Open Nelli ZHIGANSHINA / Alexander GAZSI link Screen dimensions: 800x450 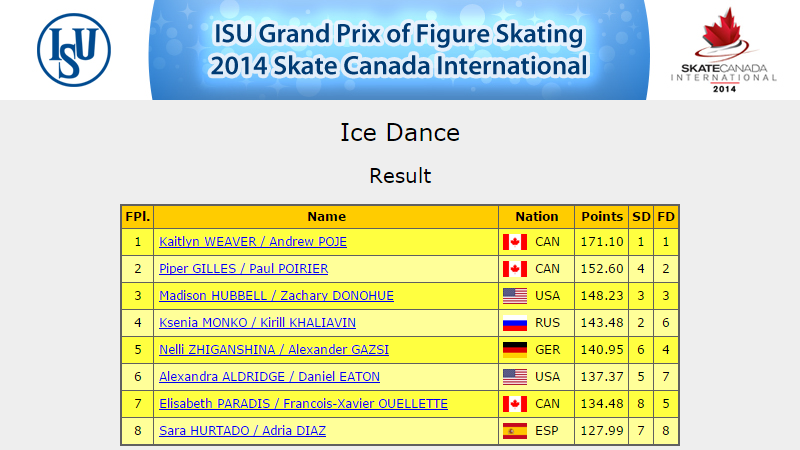click(x=274, y=350)
